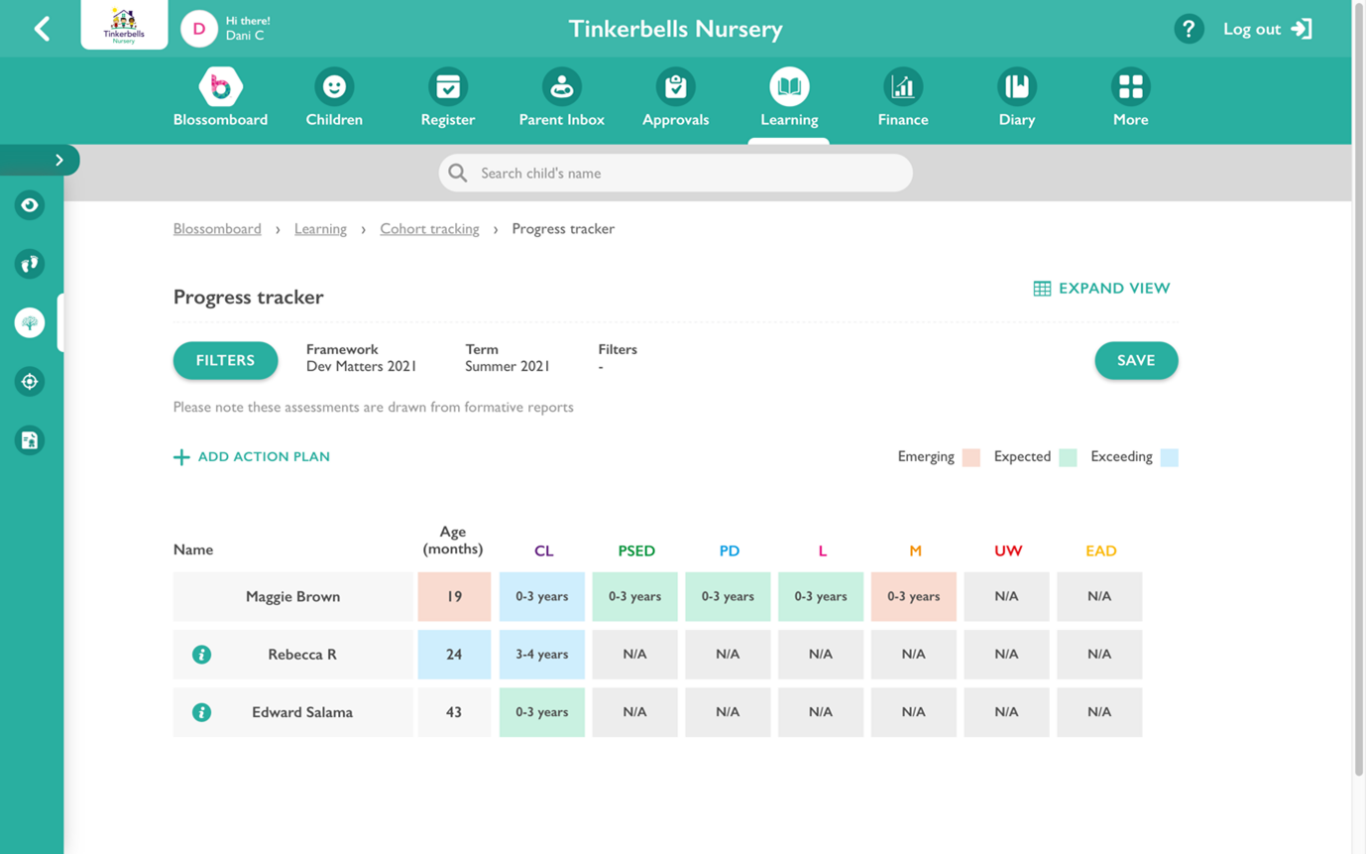This screenshot has height=854, width=1366.
Task: Open the Parent Inbox icon
Action: pyautogui.click(x=561, y=86)
